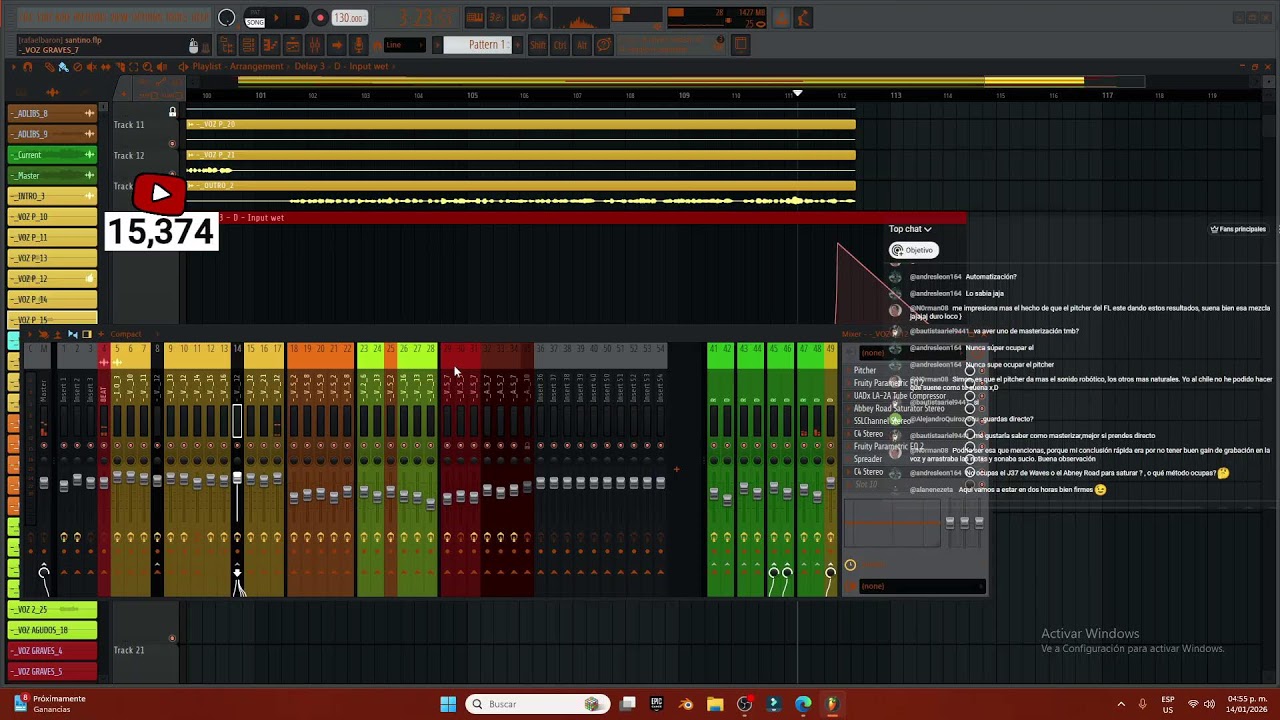This screenshot has height=720, width=1280.
Task: Click the orange right-arrow icon beside the microphone
Action: click(x=337, y=45)
